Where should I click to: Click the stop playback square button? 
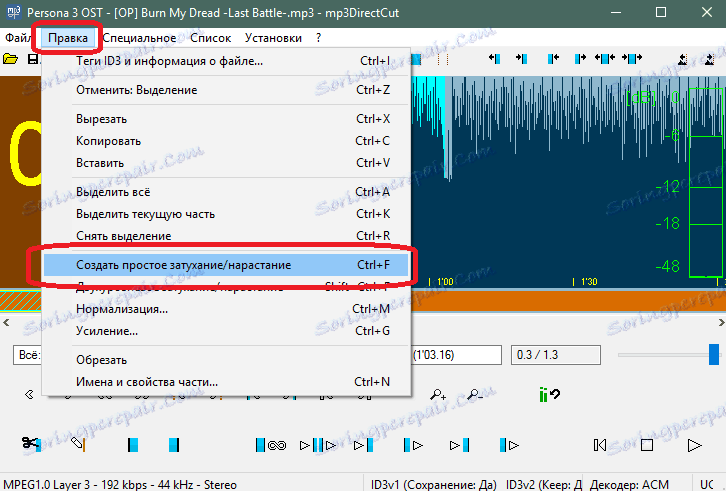point(647,445)
